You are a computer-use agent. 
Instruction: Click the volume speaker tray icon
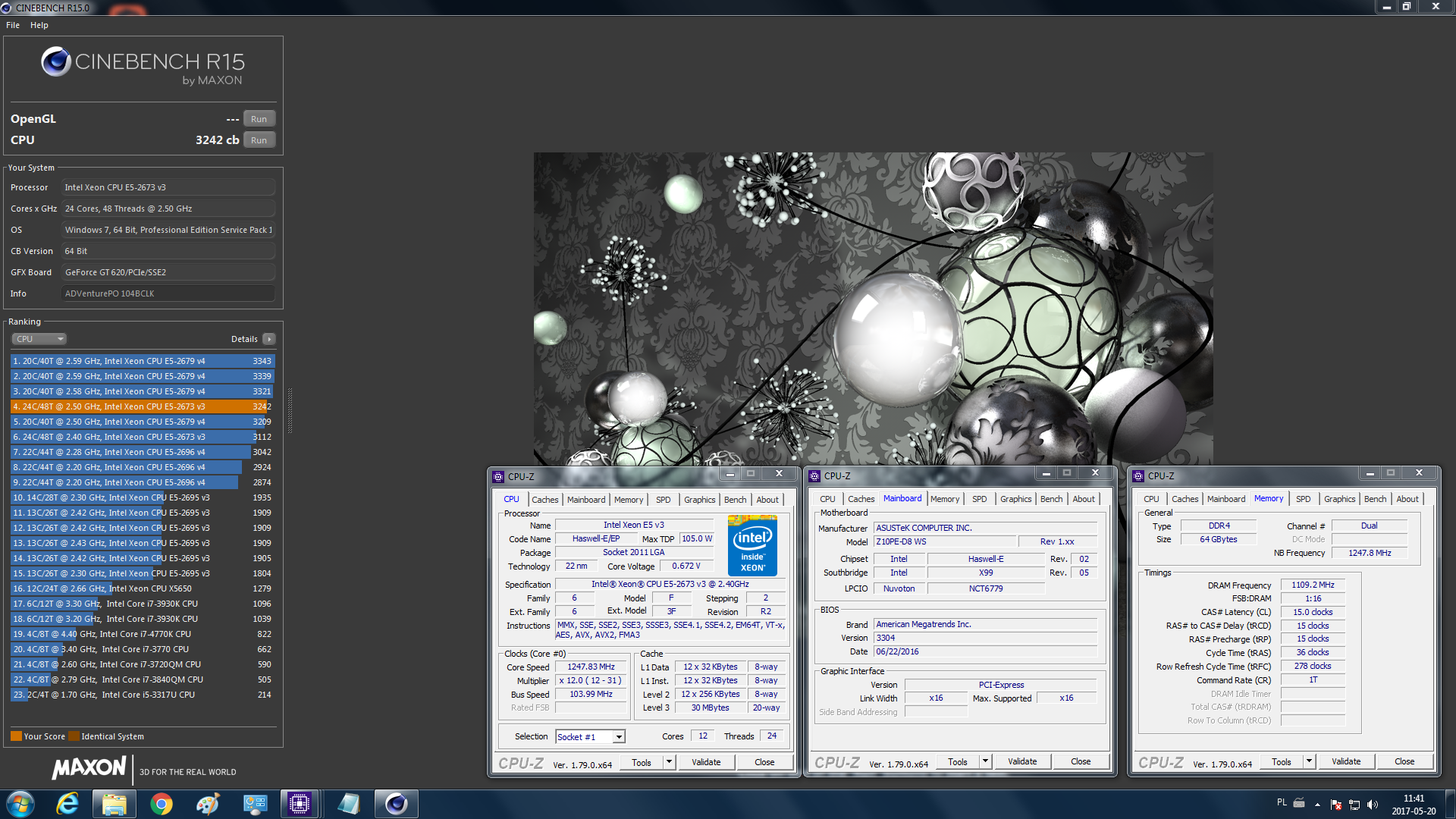tap(1373, 805)
